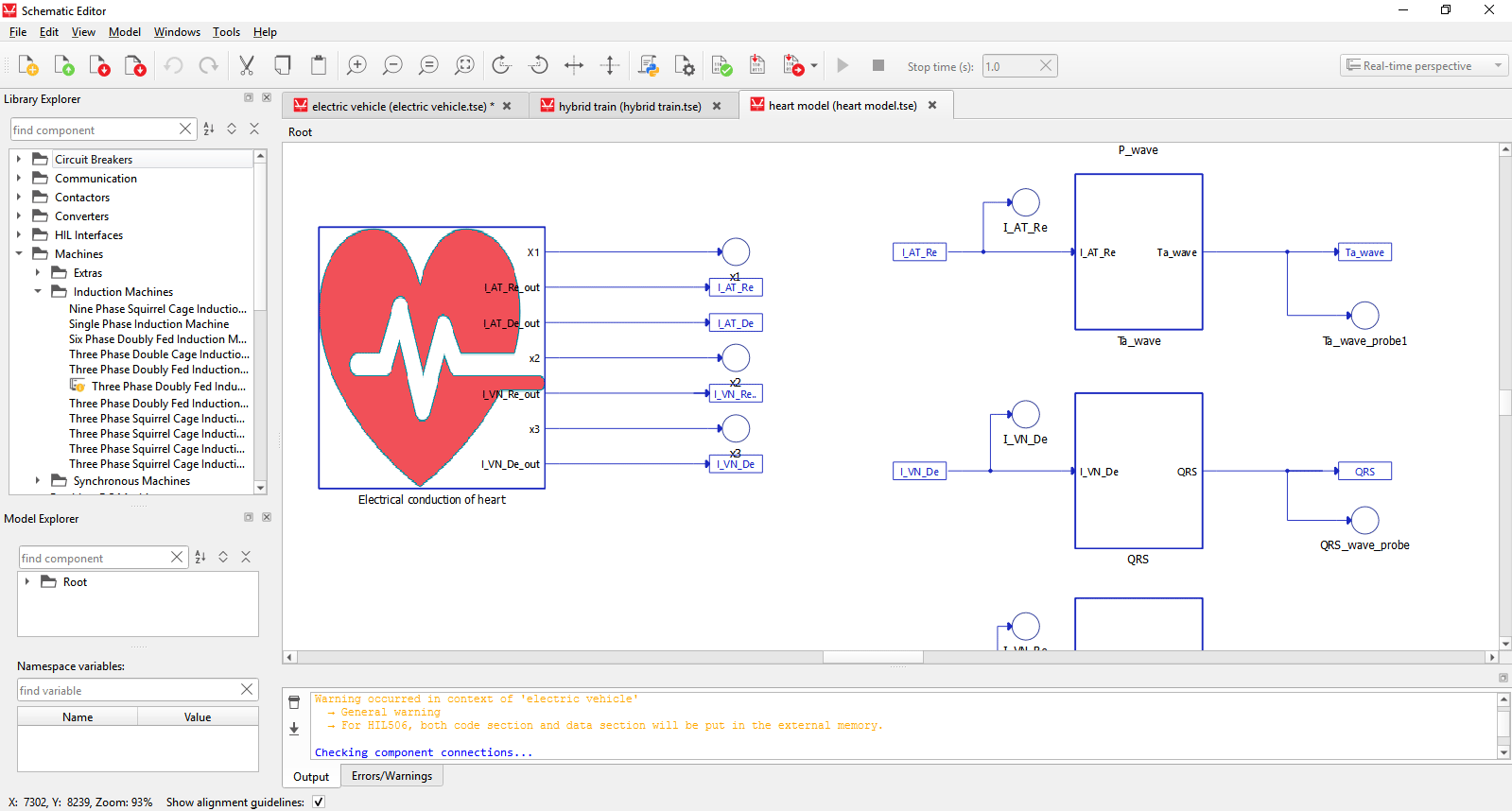Viewport: 1512px width, 811px height.
Task: Click the zoom to fit icon
Action: pos(464,65)
